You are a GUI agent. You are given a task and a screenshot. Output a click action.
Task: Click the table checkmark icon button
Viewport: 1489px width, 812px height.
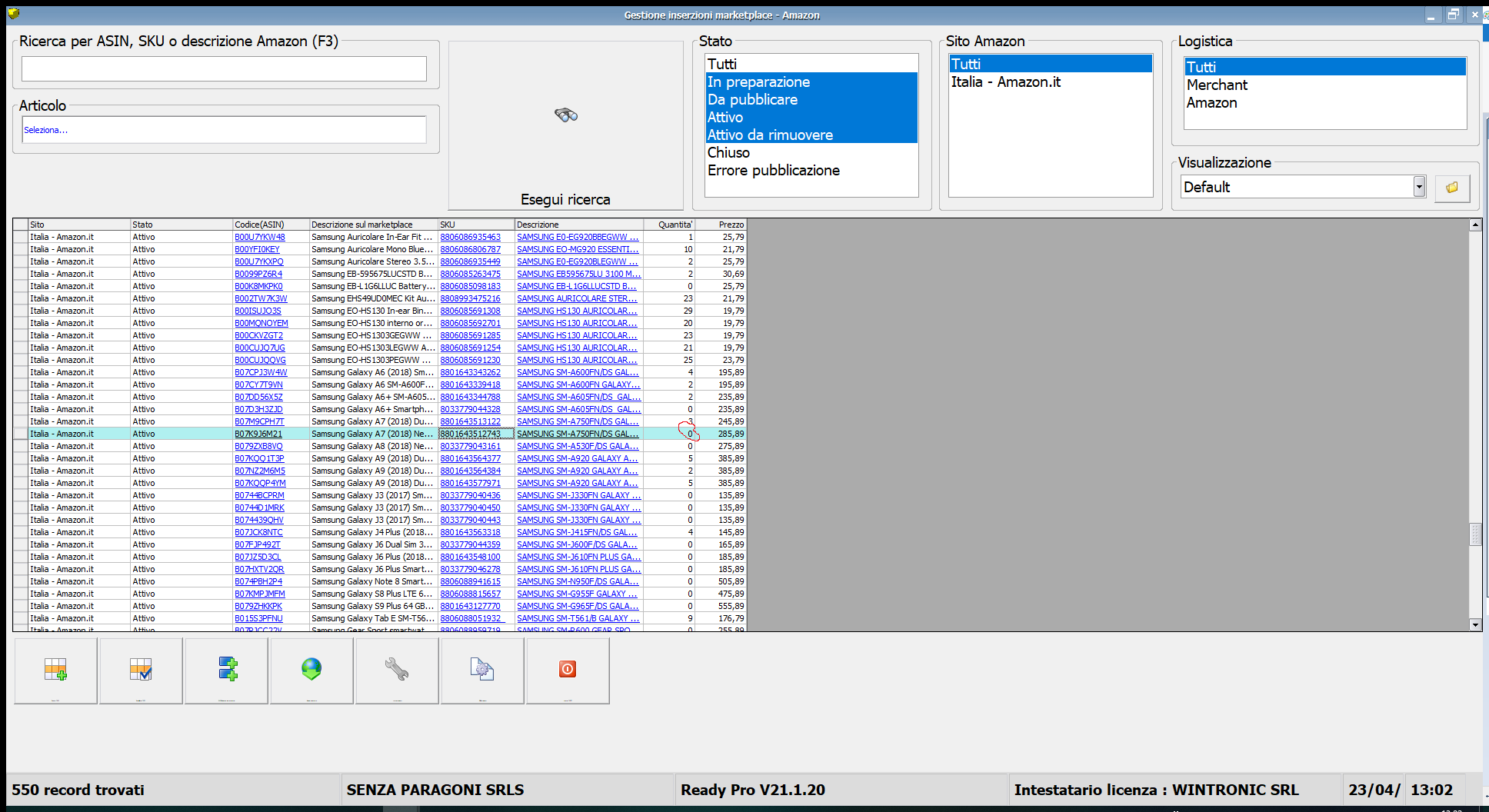[141, 671]
